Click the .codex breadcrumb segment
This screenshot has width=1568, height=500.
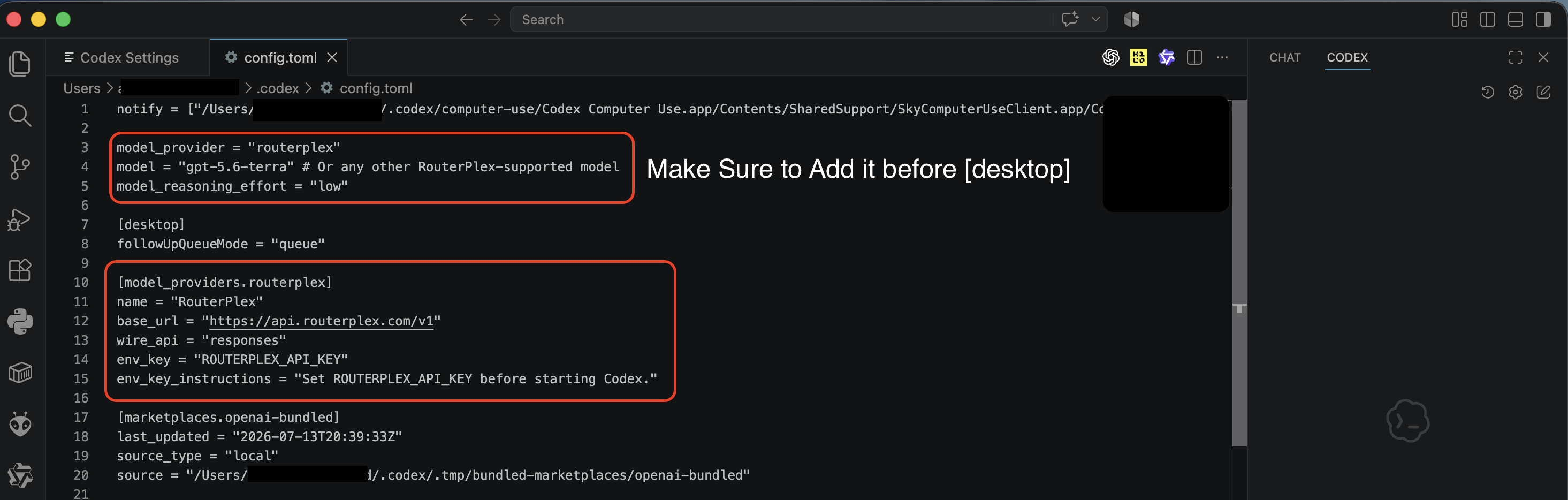[278, 88]
